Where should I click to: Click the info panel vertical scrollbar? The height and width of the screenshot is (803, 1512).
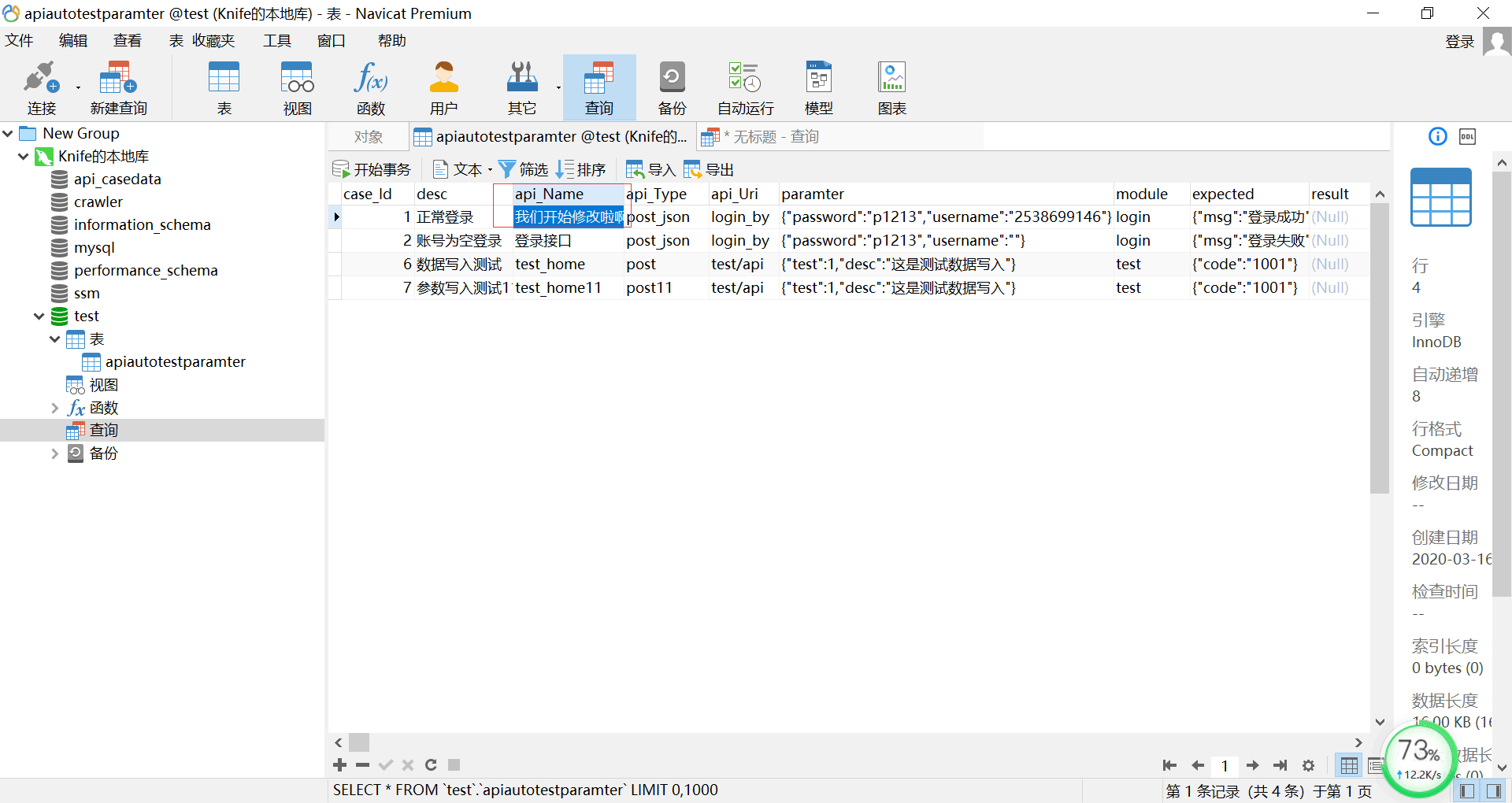(x=1502, y=383)
